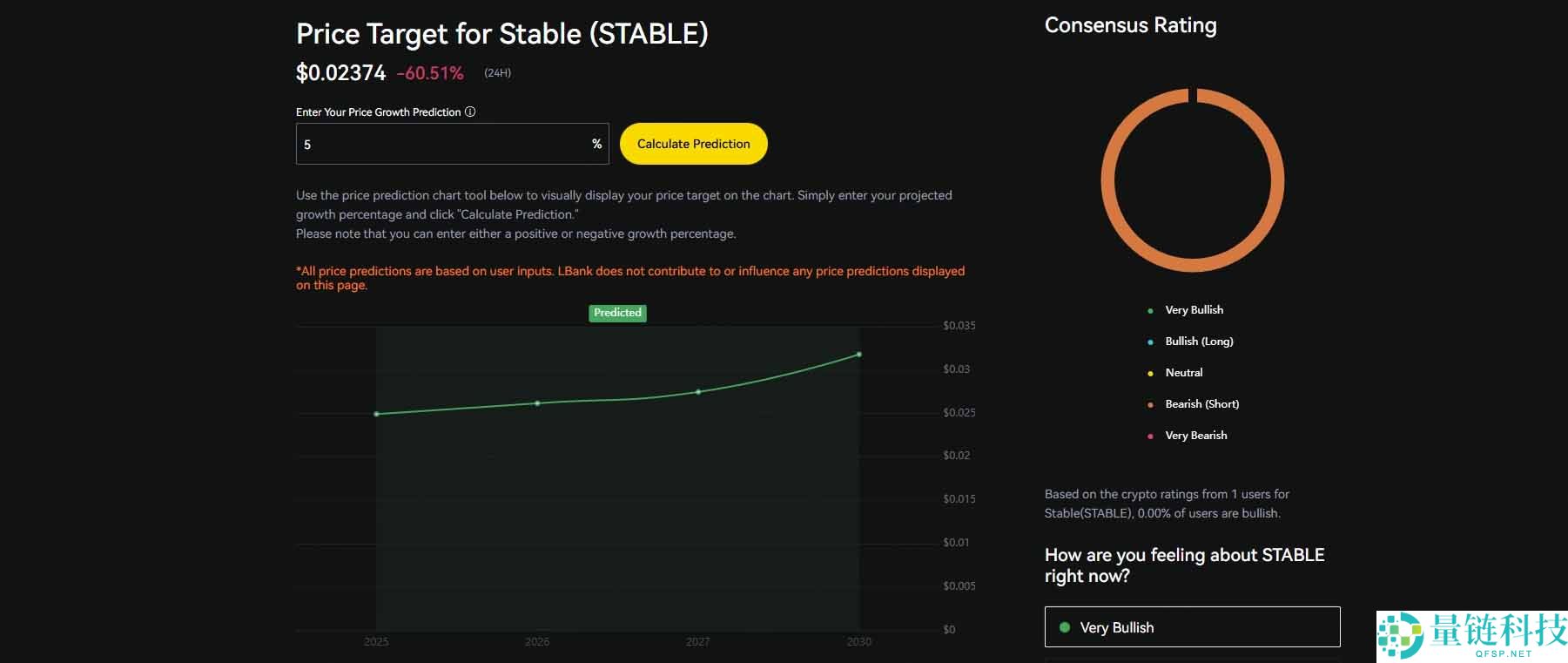
Task: Click the Bearish (Short) orange legend dot
Action: [1151, 403]
